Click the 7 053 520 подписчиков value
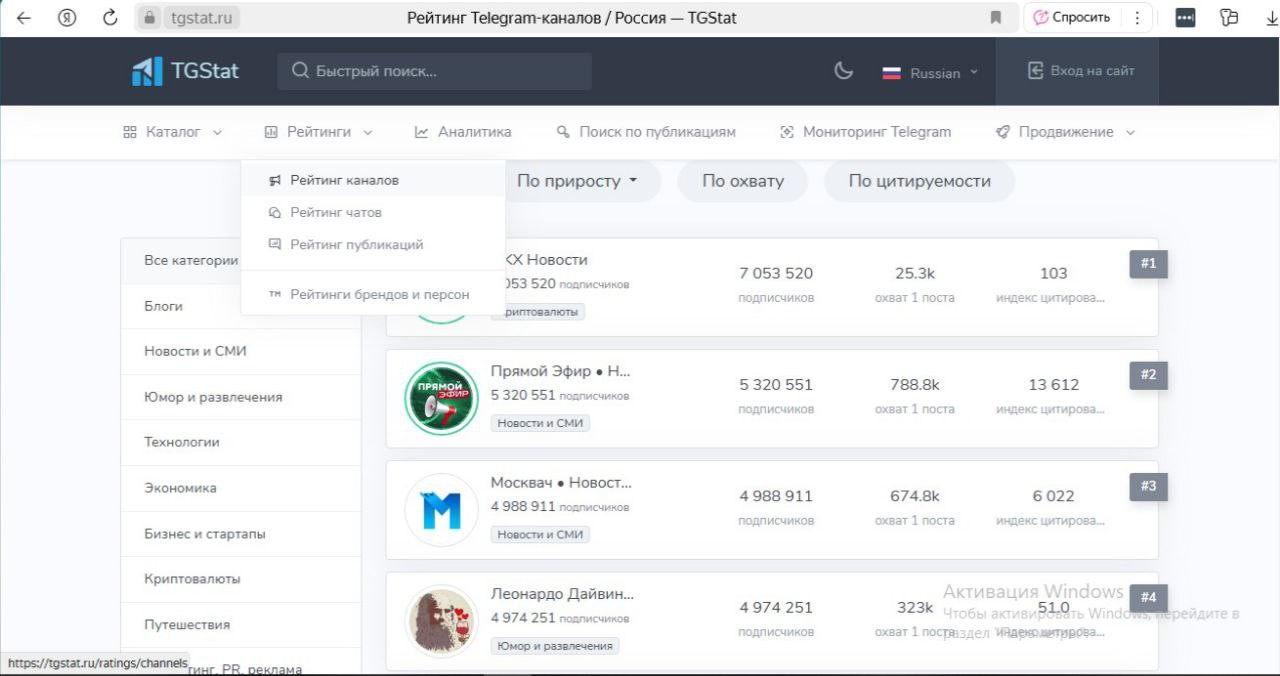Viewport: 1280px width, 676px height. pos(776,273)
